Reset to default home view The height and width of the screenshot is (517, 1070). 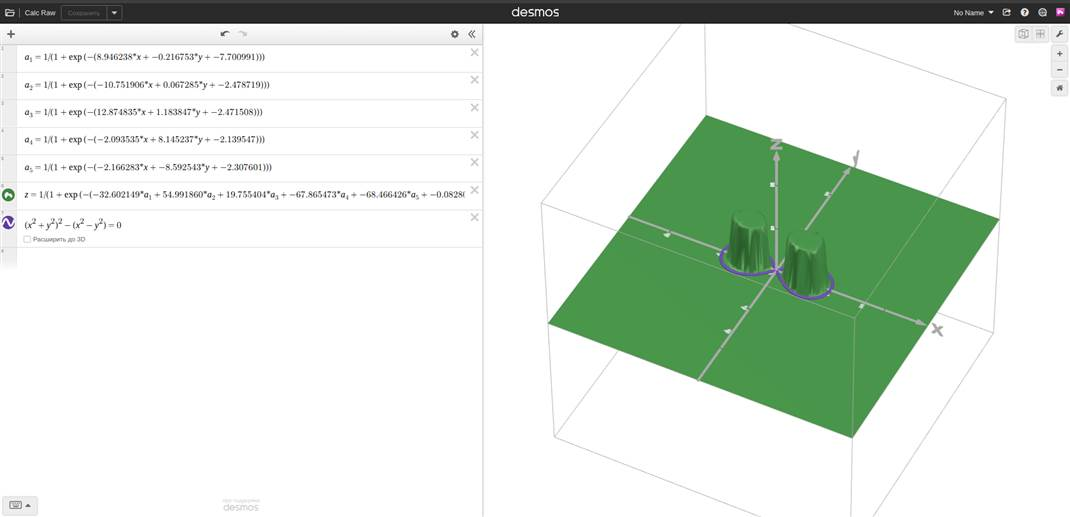click(1059, 89)
